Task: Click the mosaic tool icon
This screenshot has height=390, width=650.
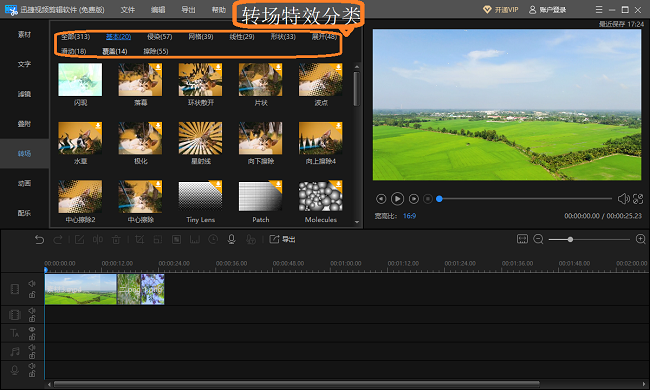Action: (176, 239)
